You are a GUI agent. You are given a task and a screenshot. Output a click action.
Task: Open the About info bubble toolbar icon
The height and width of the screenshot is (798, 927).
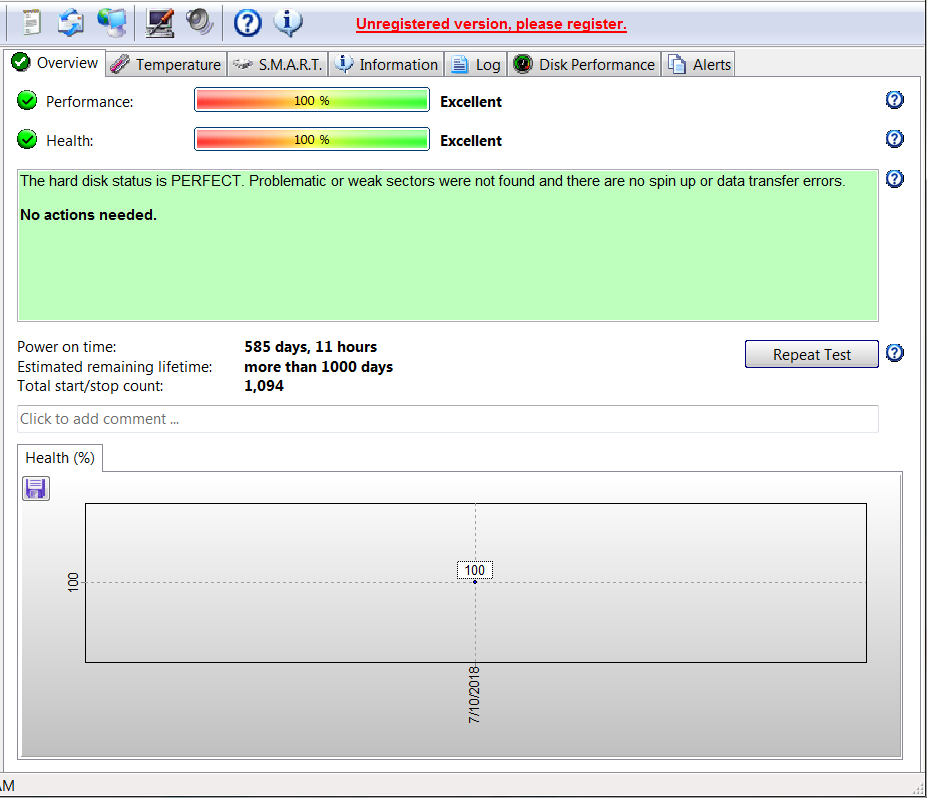click(288, 22)
